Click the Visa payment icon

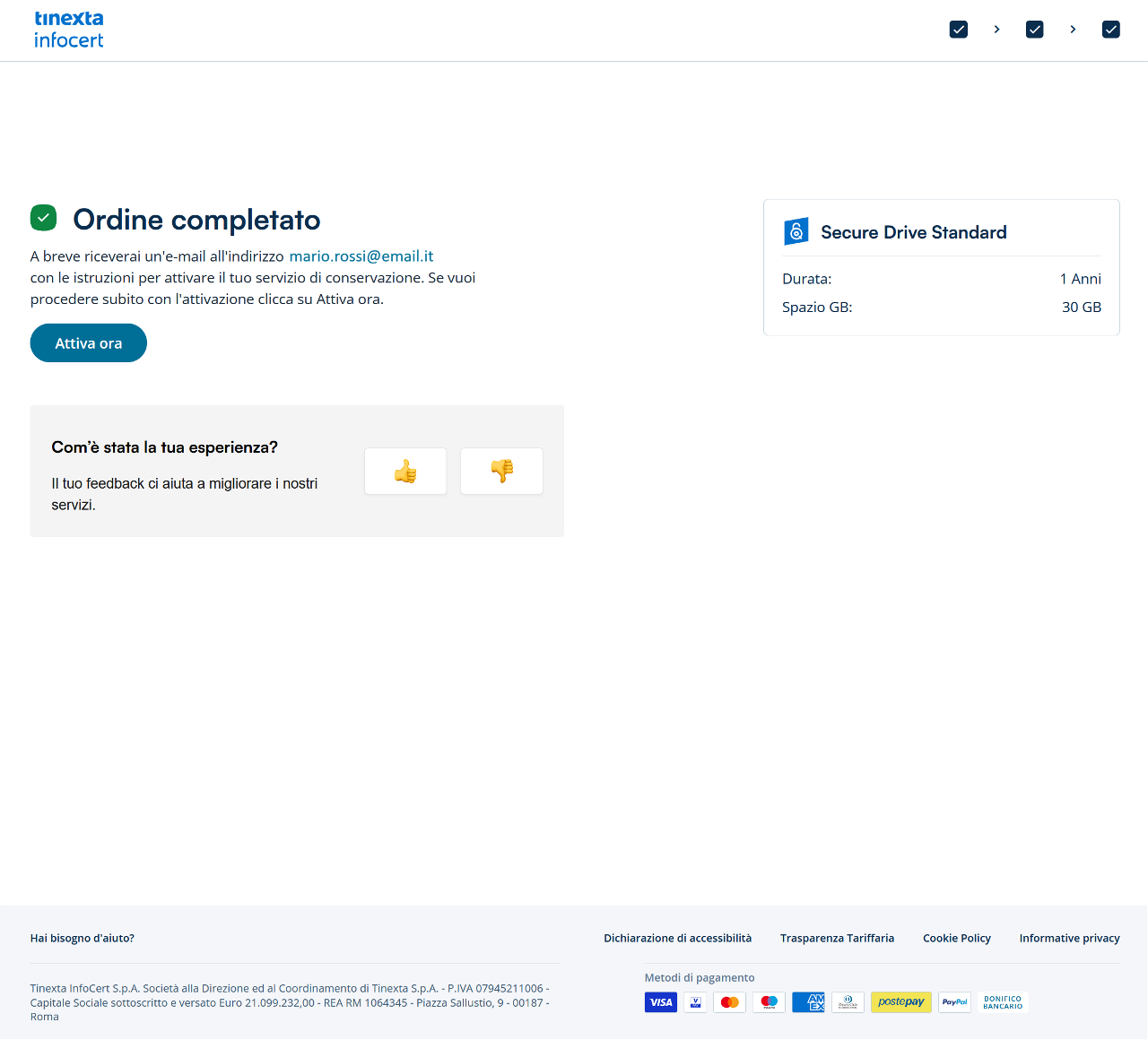coord(661,1002)
